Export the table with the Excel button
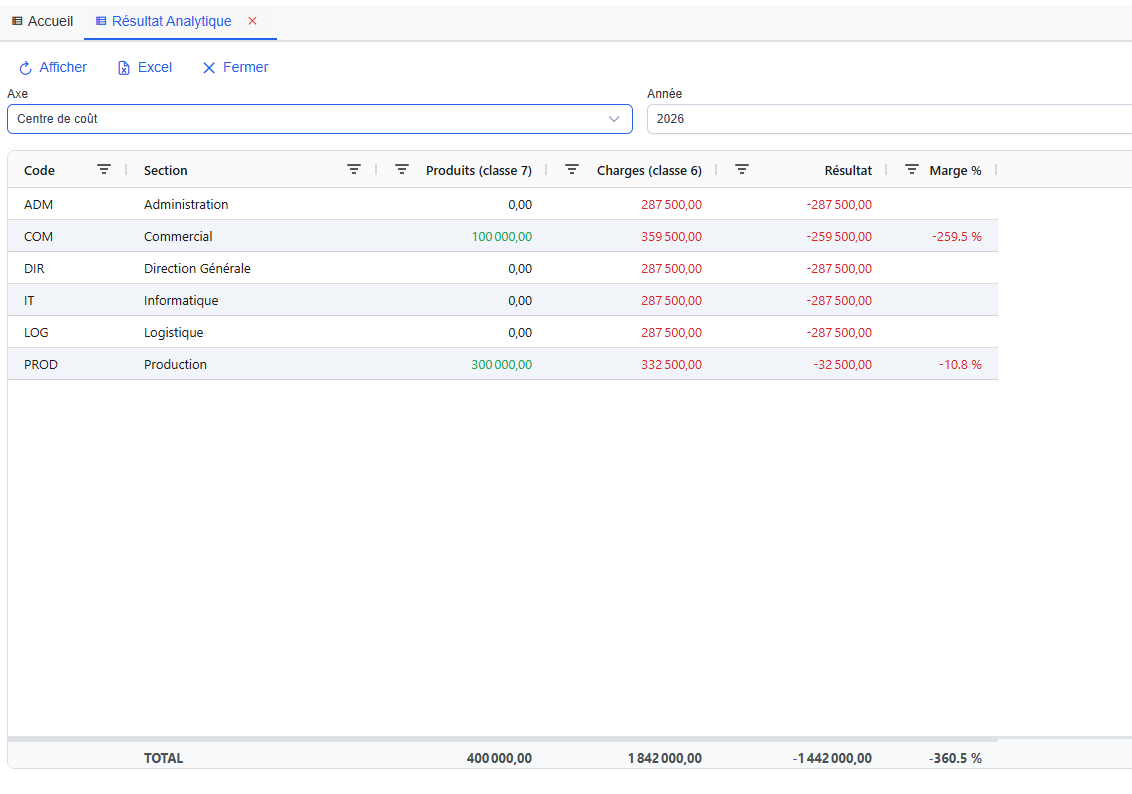1132x794 pixels. coord(145,68)
